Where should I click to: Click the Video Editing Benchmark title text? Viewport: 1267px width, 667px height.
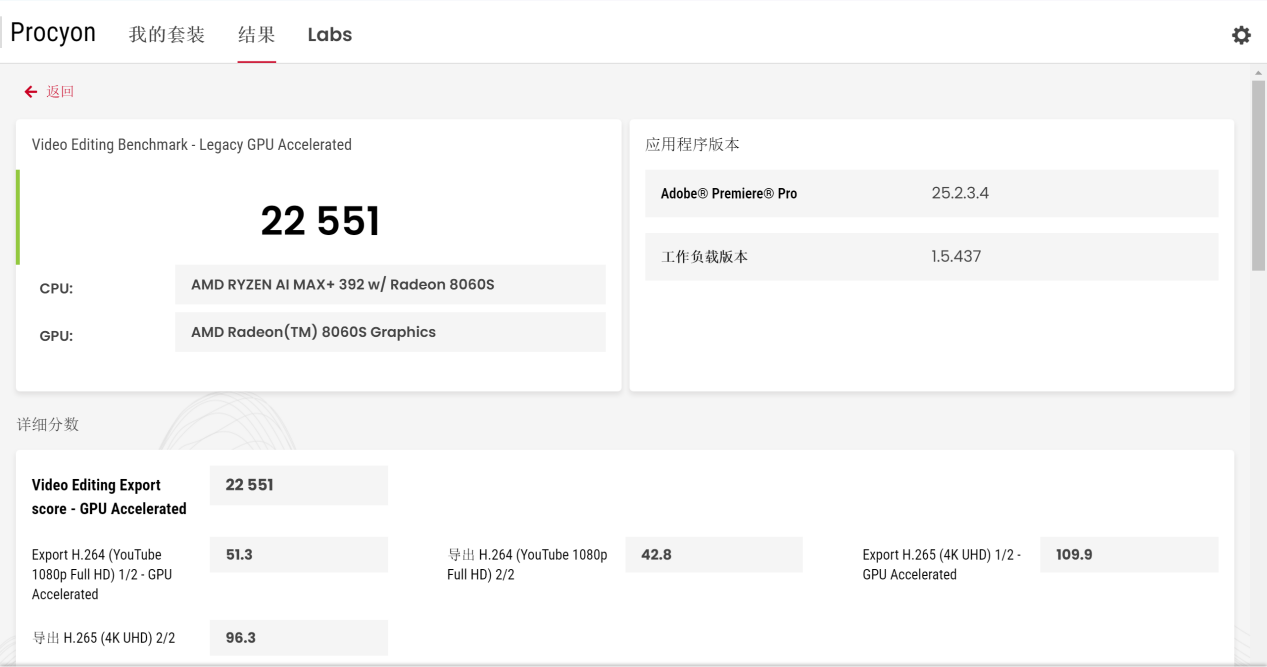click(x=192, y=145)
